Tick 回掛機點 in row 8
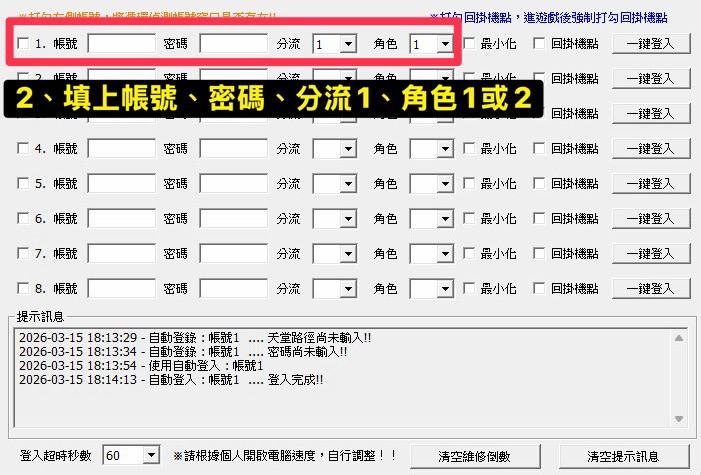This screenshot has width=701, height=475. pyautogui.click(x=539, y=288)
